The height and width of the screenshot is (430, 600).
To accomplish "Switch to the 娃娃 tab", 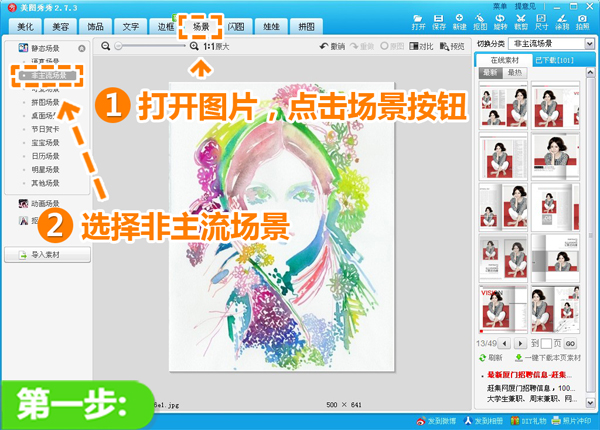I will tap(271, 26).
